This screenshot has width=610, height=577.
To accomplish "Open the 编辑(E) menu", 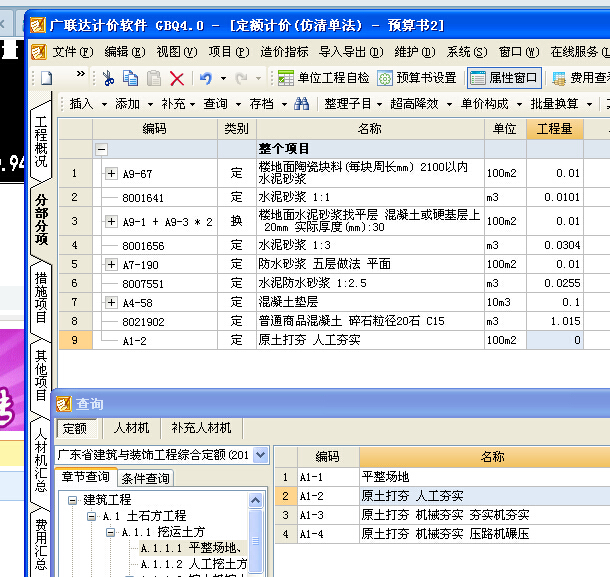I will (x=125, y=52).
